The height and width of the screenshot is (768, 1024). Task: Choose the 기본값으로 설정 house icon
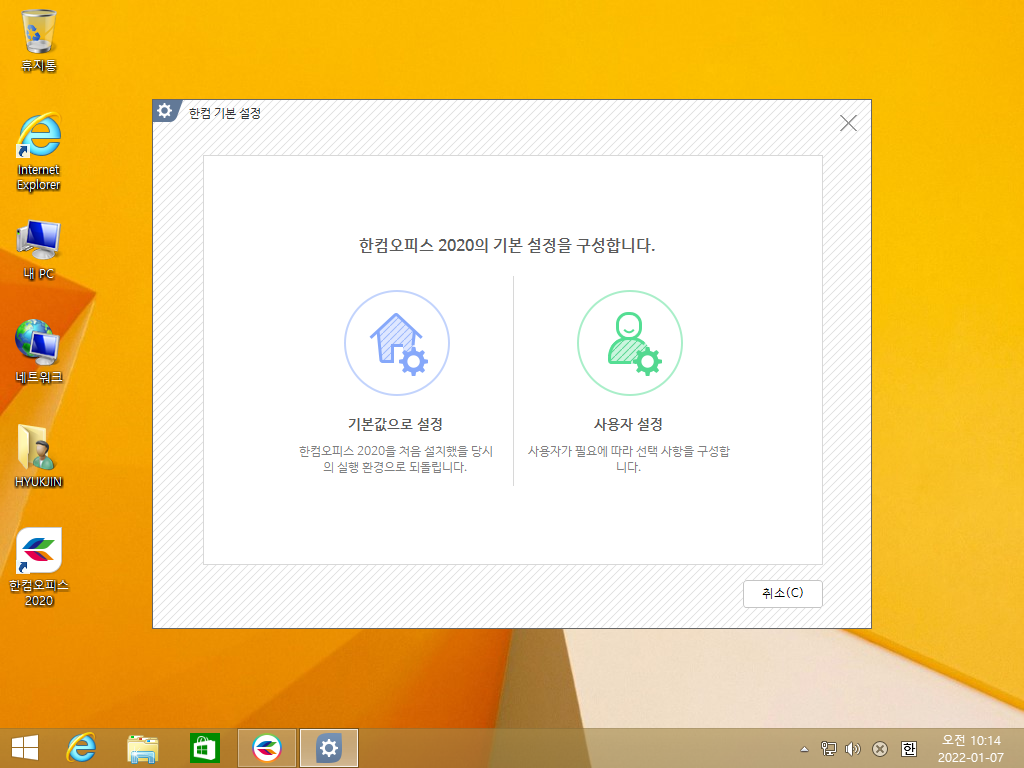(396, 343)
